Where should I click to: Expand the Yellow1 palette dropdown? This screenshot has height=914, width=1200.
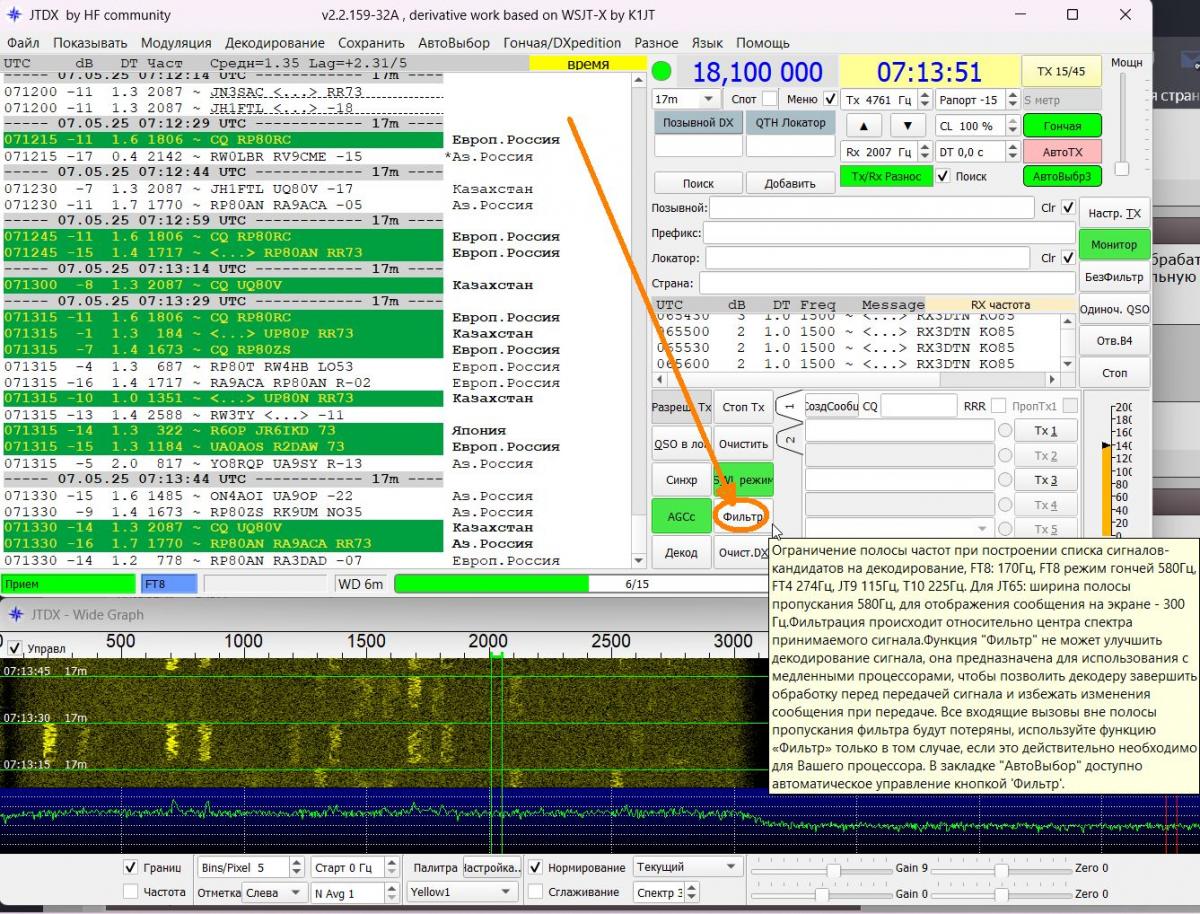tap(461, 892)
